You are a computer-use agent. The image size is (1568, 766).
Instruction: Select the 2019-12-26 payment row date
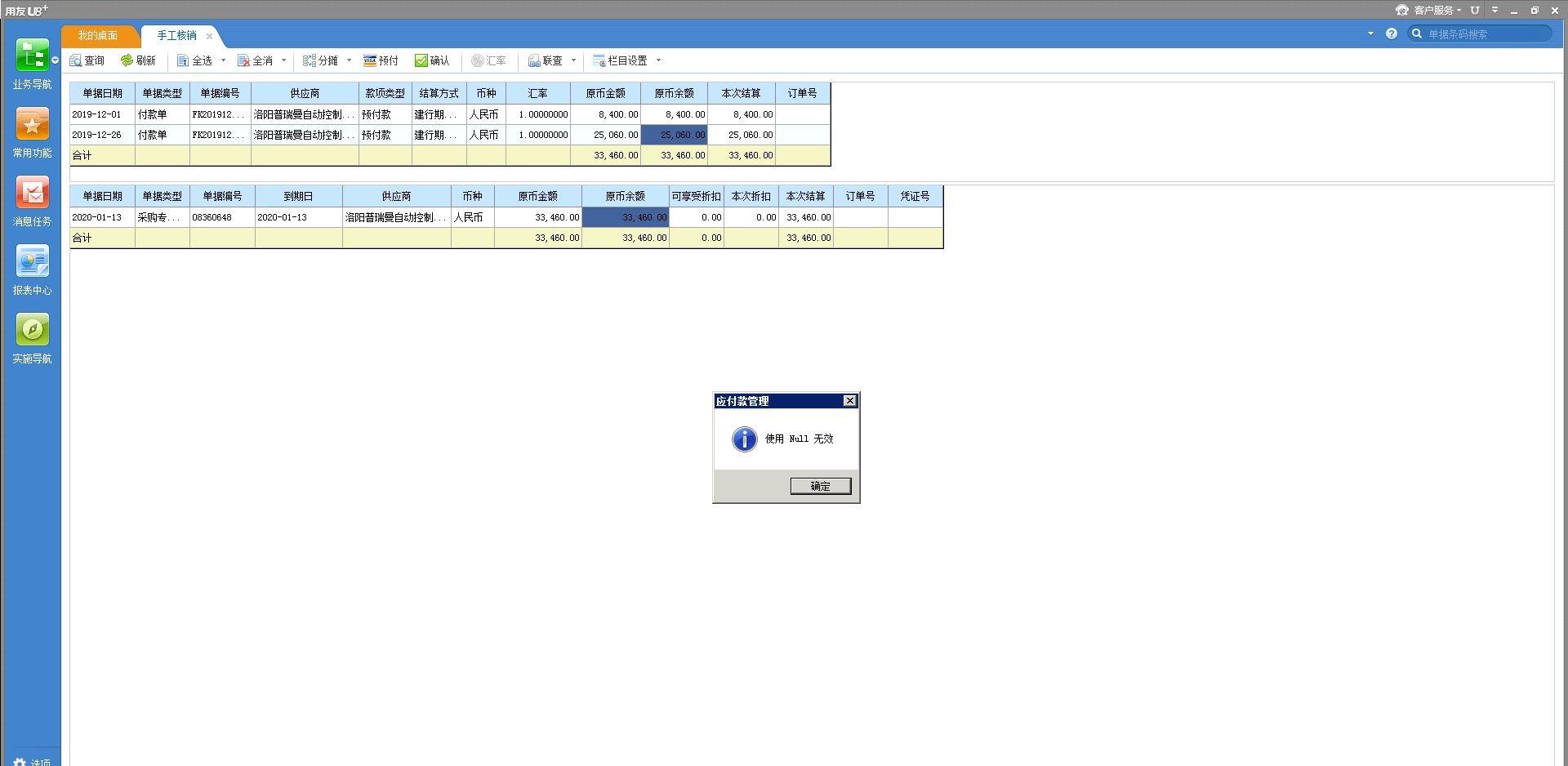[x=102, y=135]
